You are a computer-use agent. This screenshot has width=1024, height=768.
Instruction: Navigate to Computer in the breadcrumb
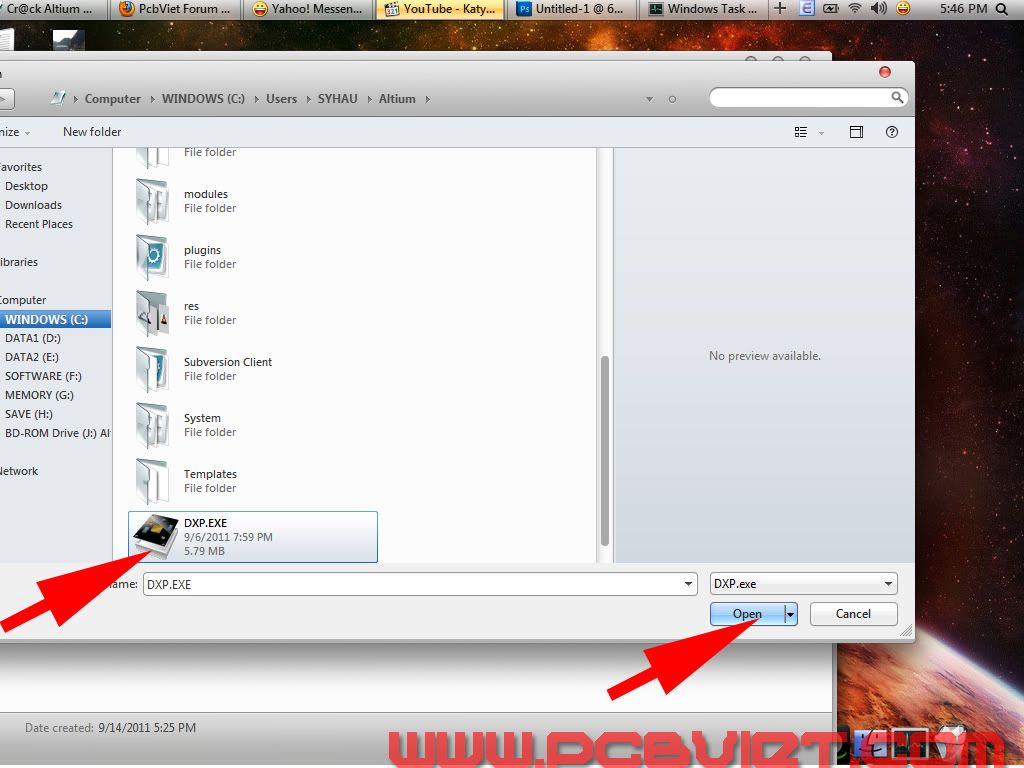click(112, 99)
